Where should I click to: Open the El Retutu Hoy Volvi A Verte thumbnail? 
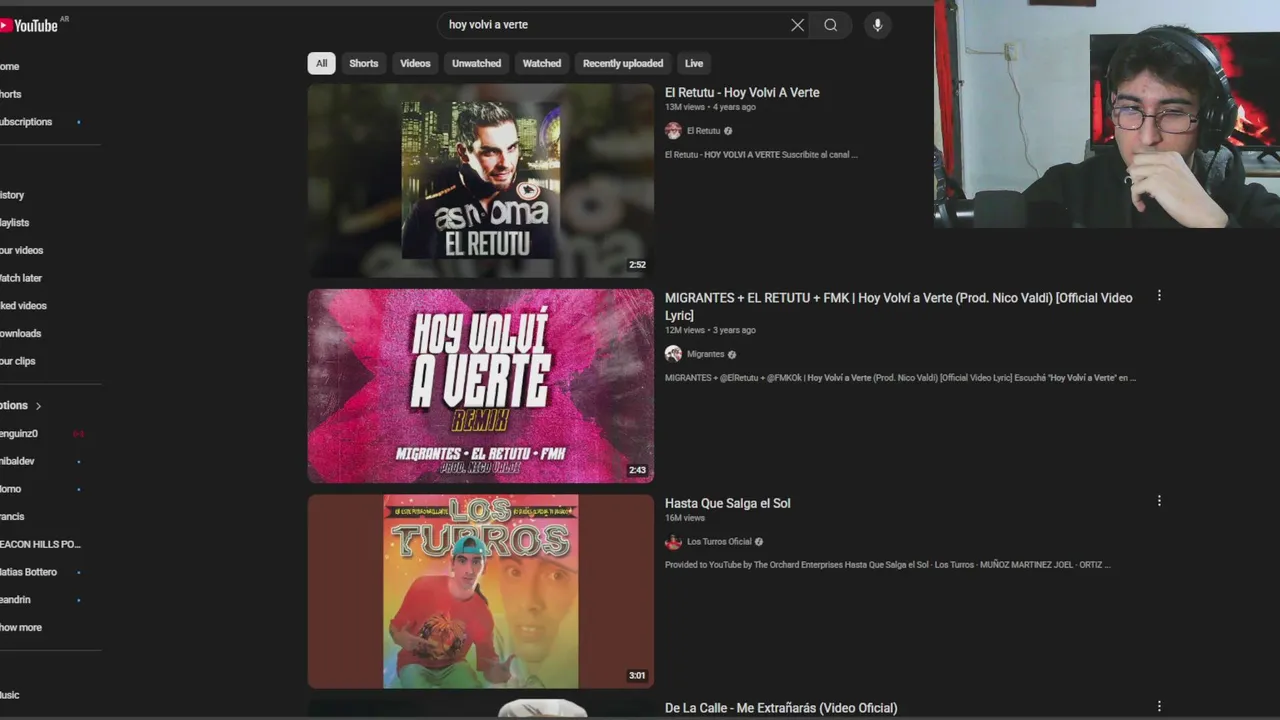tap(481, 181)
